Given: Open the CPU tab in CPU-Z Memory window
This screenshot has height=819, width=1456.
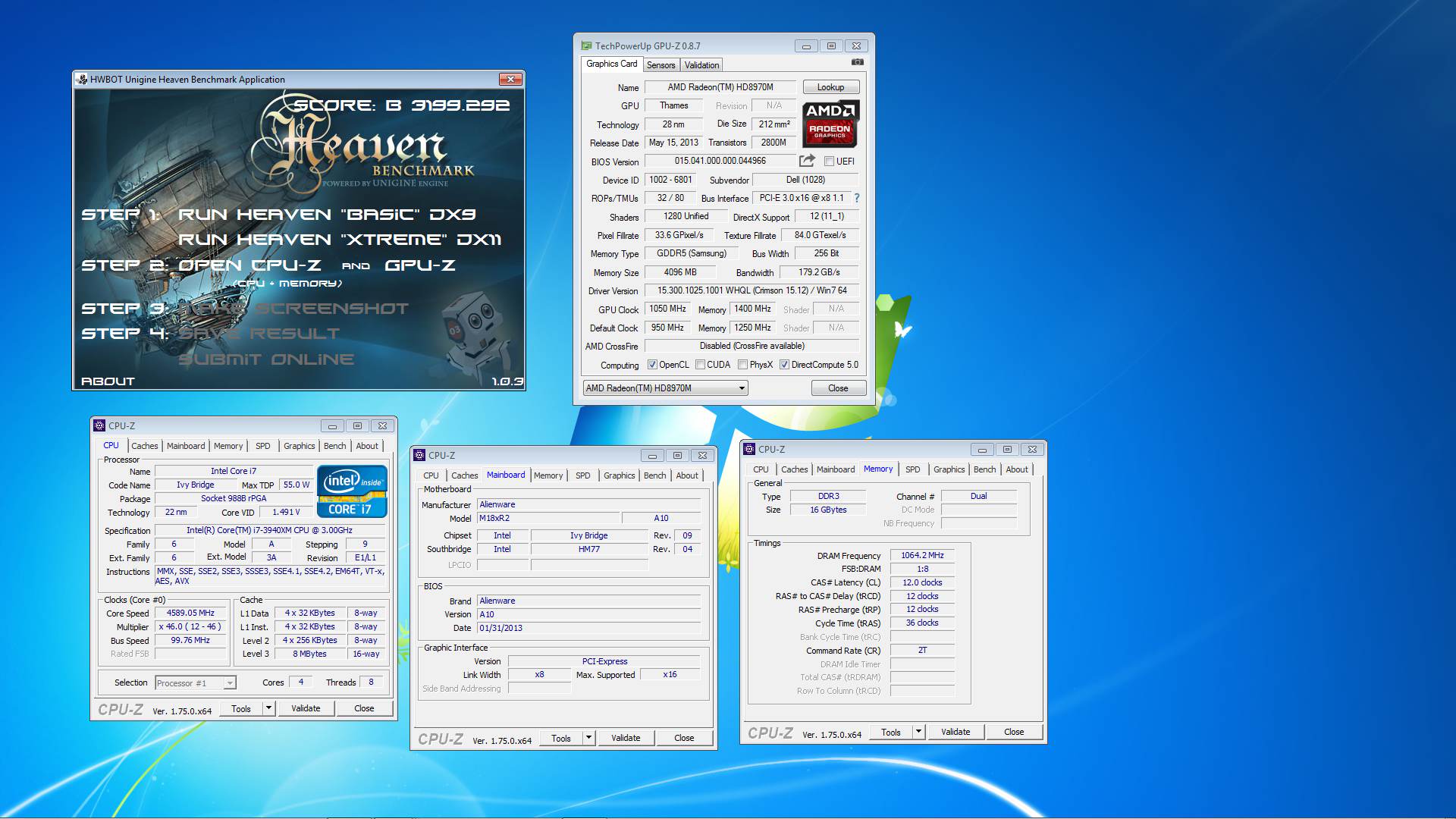Looking at the screenshot, I should point(761,469).
